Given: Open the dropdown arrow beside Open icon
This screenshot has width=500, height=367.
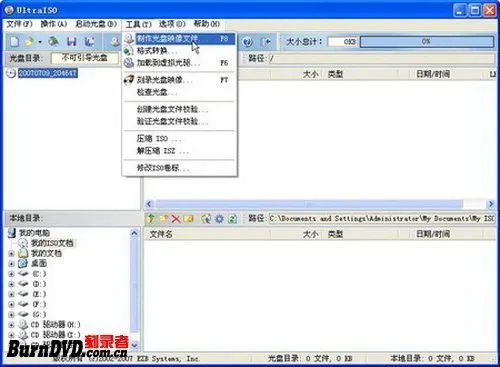Looking at the screenshot, I should point(40,42).
